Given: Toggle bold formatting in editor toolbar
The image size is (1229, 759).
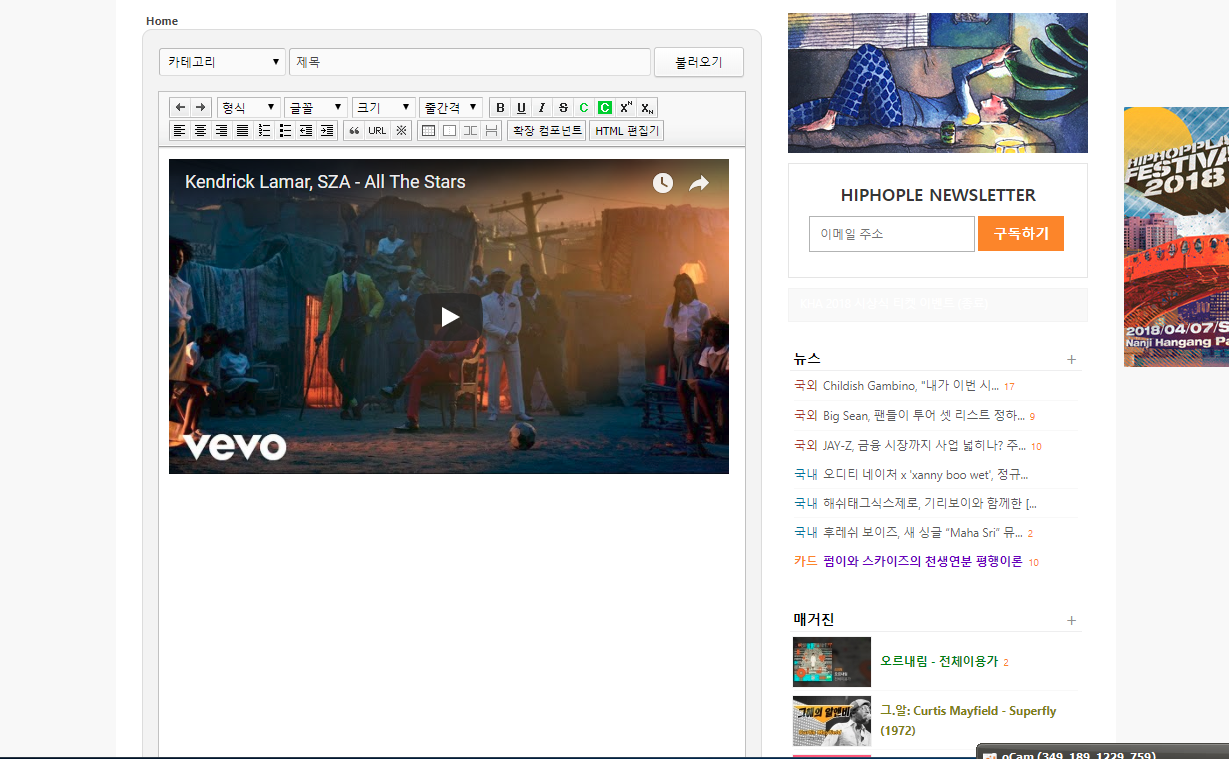Looking at the screenshot, I should tap(500, 108).
